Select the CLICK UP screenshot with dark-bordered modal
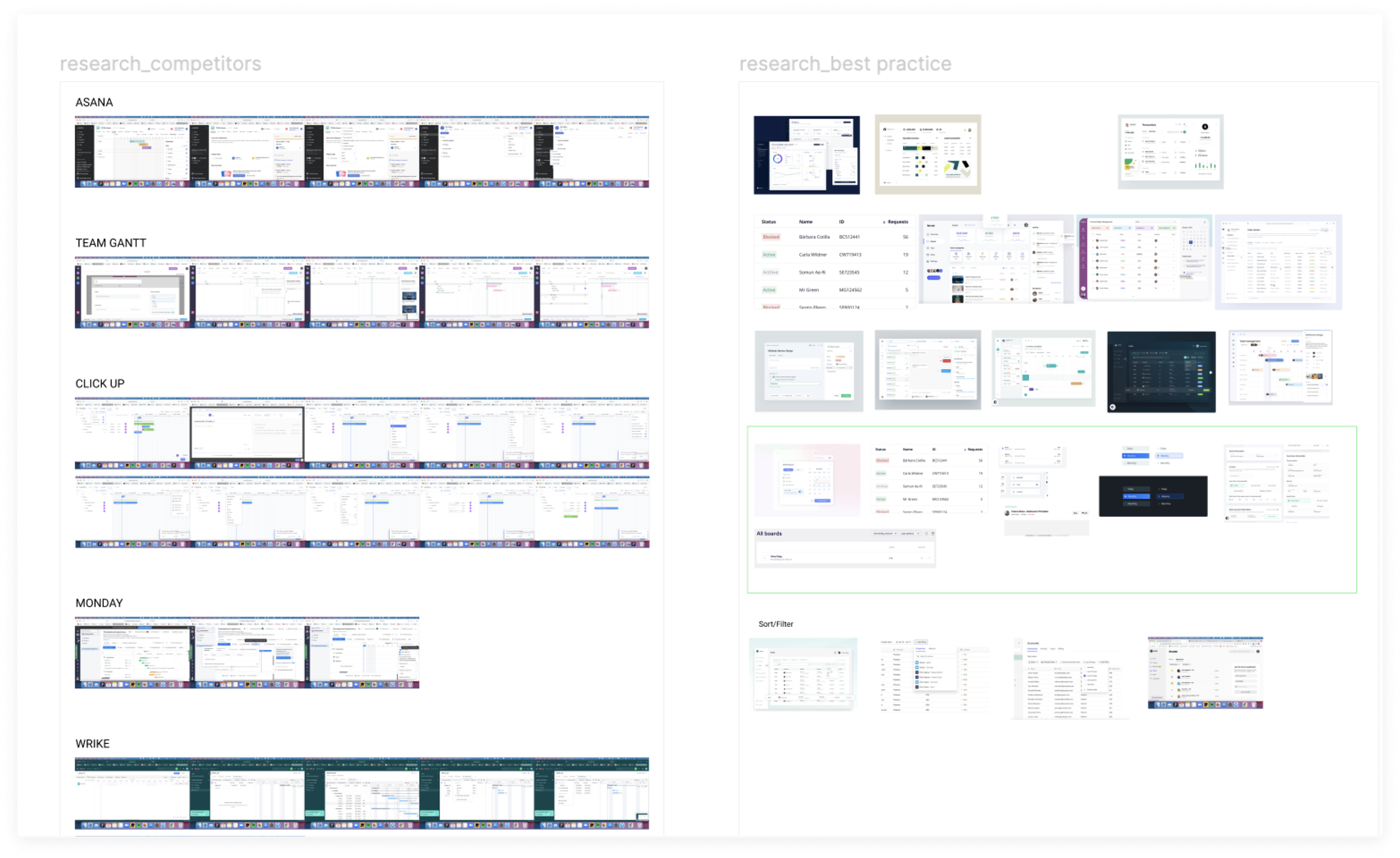Image resolution: width=1400 pixels, height=858 pixels. (247, 433)
